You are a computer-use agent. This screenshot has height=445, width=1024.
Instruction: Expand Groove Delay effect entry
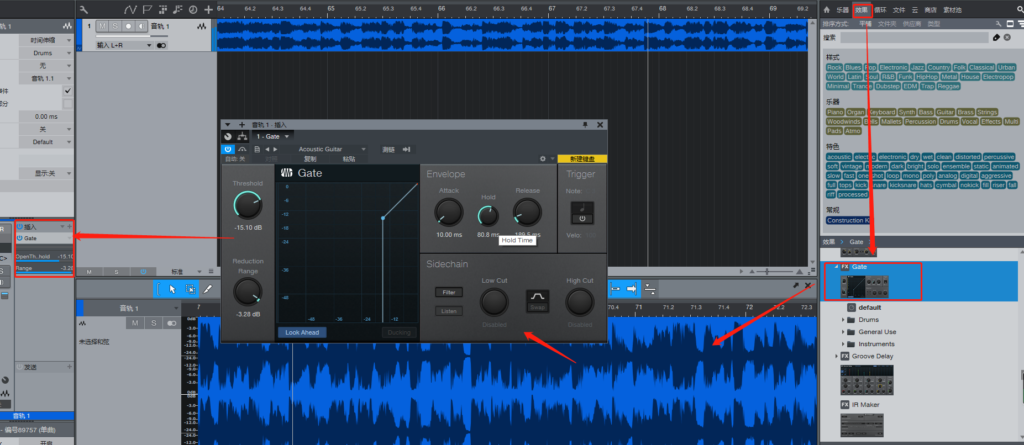coord(837,356)
